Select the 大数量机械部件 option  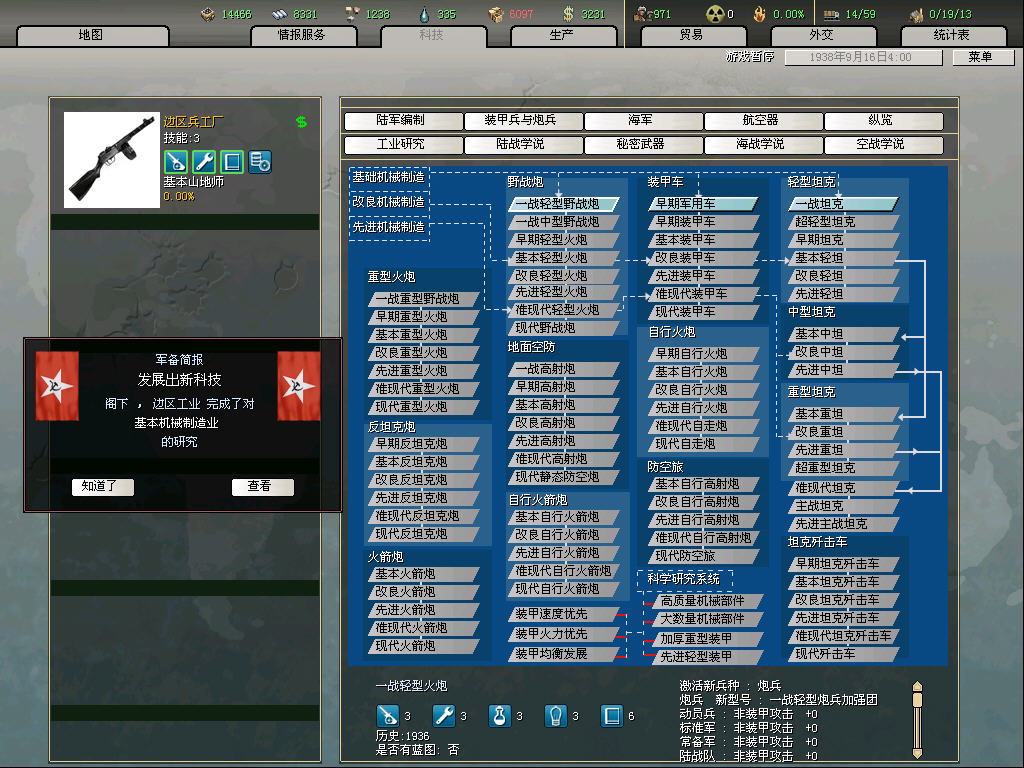[x=708, y=618]
